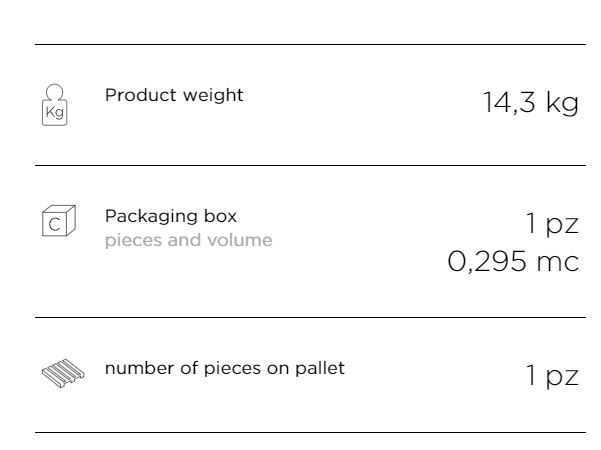Click the 0,295 mc volume value

coord(513,262)
